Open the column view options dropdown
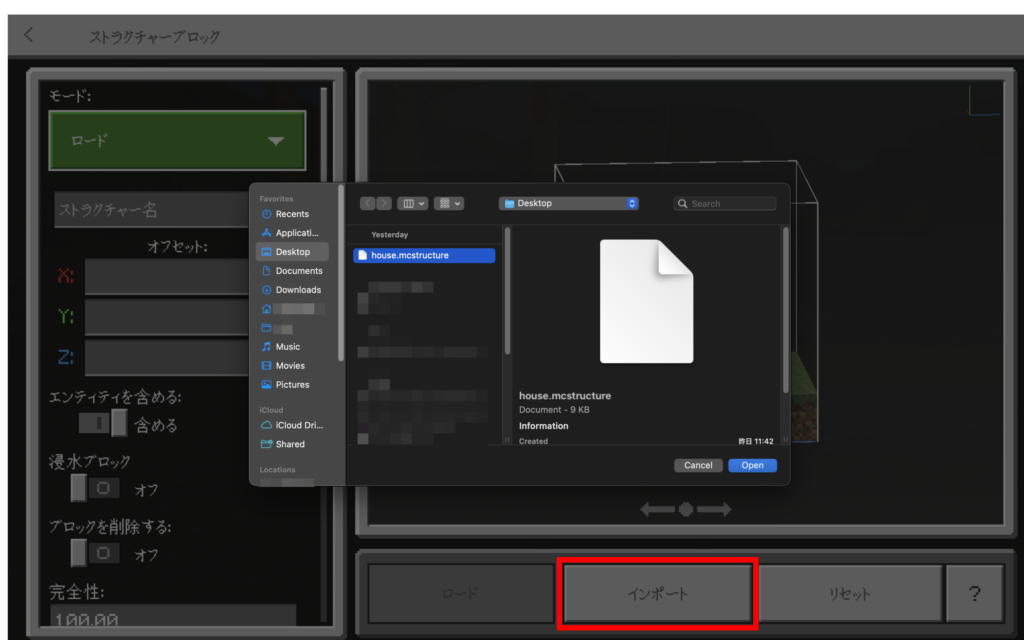Viewport: 1024px width, 640px height. coord(412,203)
